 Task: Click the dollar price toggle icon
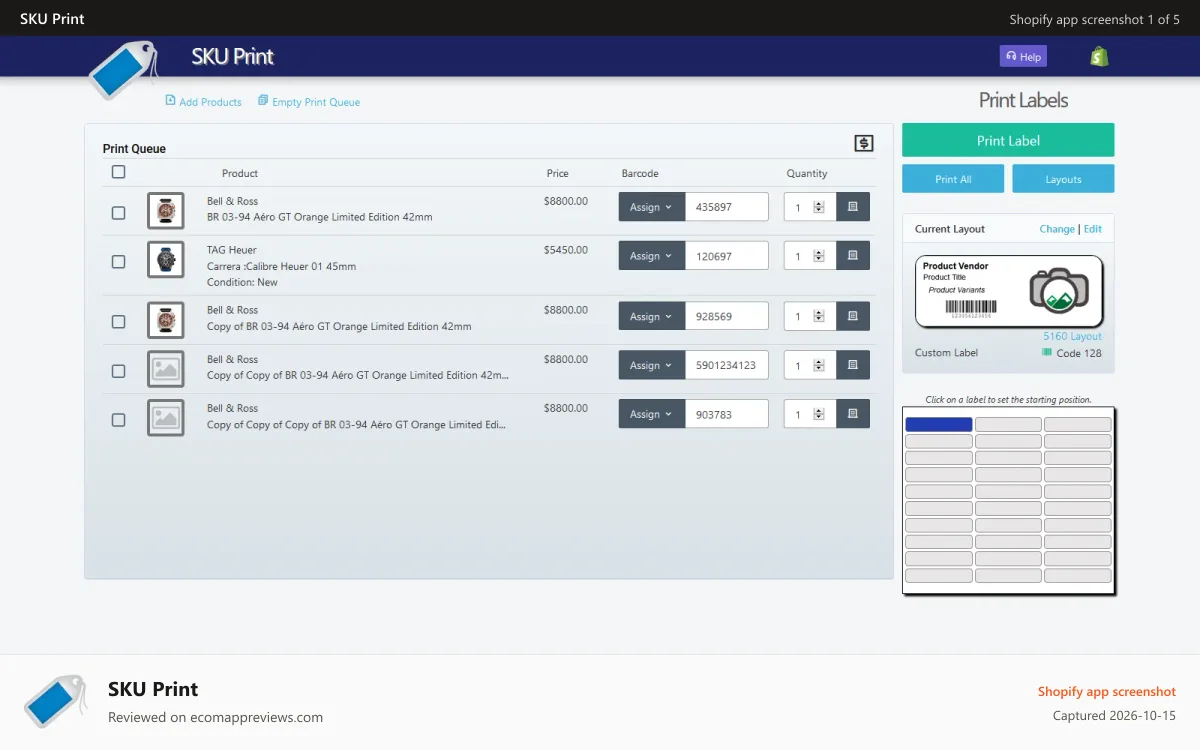(864, 144)
